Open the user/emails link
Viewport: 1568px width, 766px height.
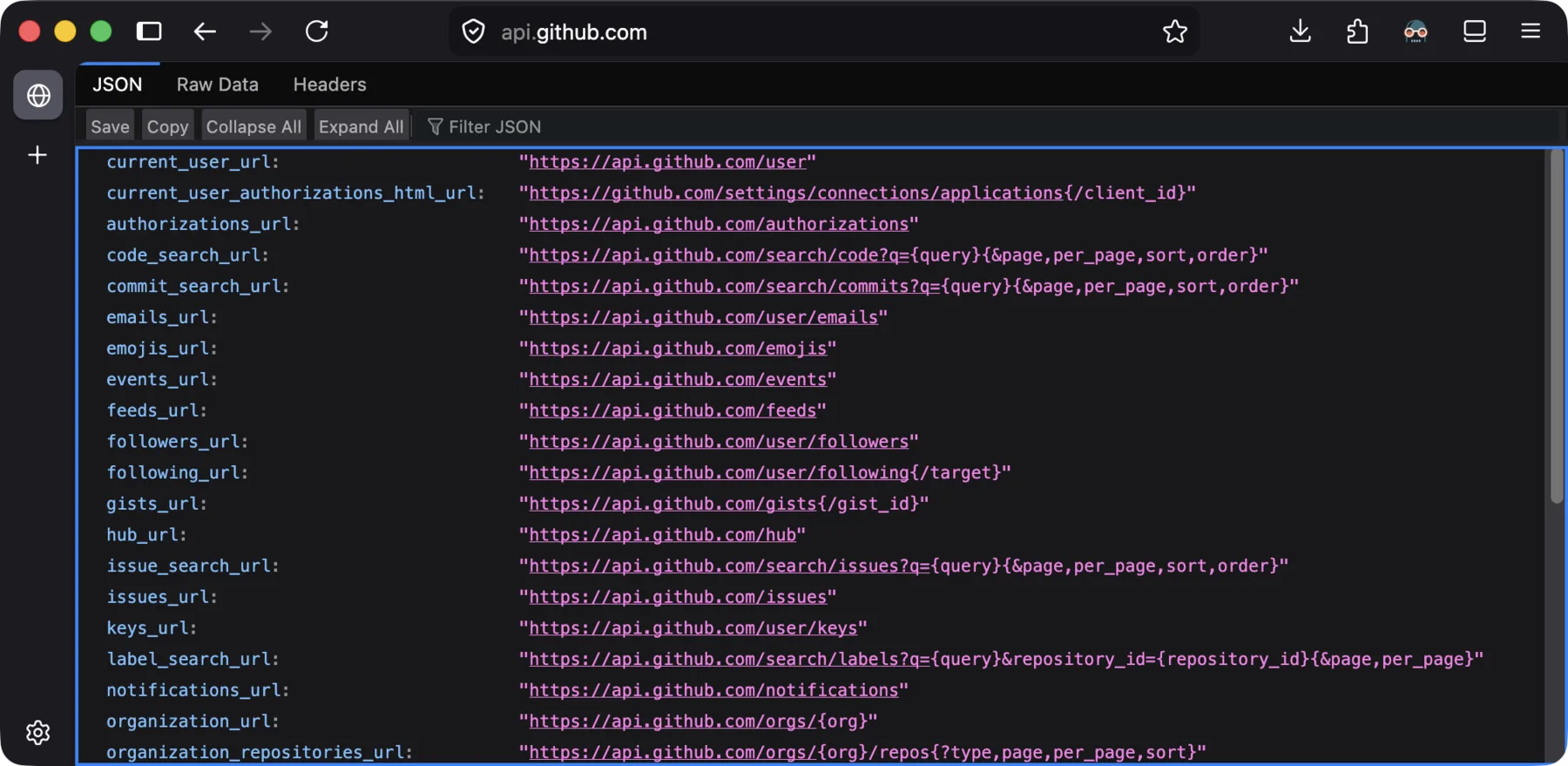tap(703, 318)
